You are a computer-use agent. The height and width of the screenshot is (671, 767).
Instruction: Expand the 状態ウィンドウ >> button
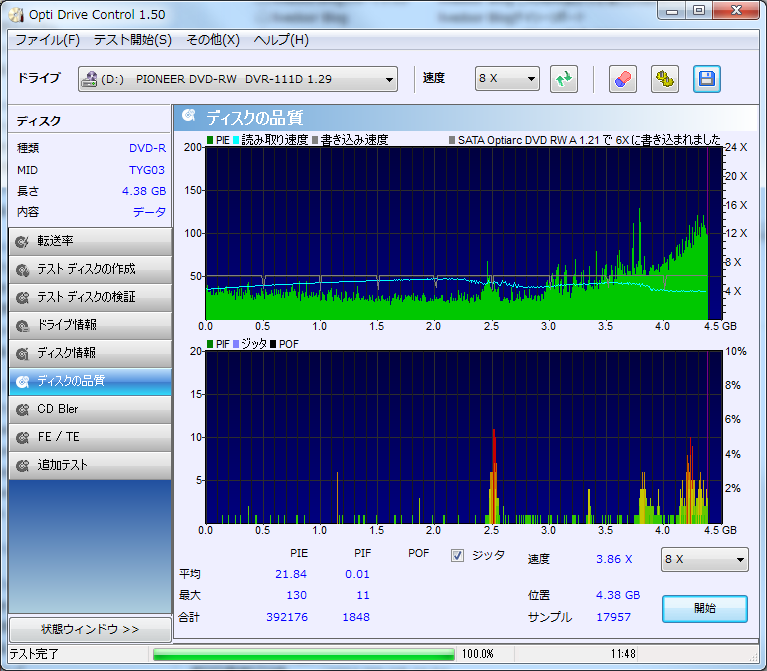pyautogui.click(x=90, y=629)
